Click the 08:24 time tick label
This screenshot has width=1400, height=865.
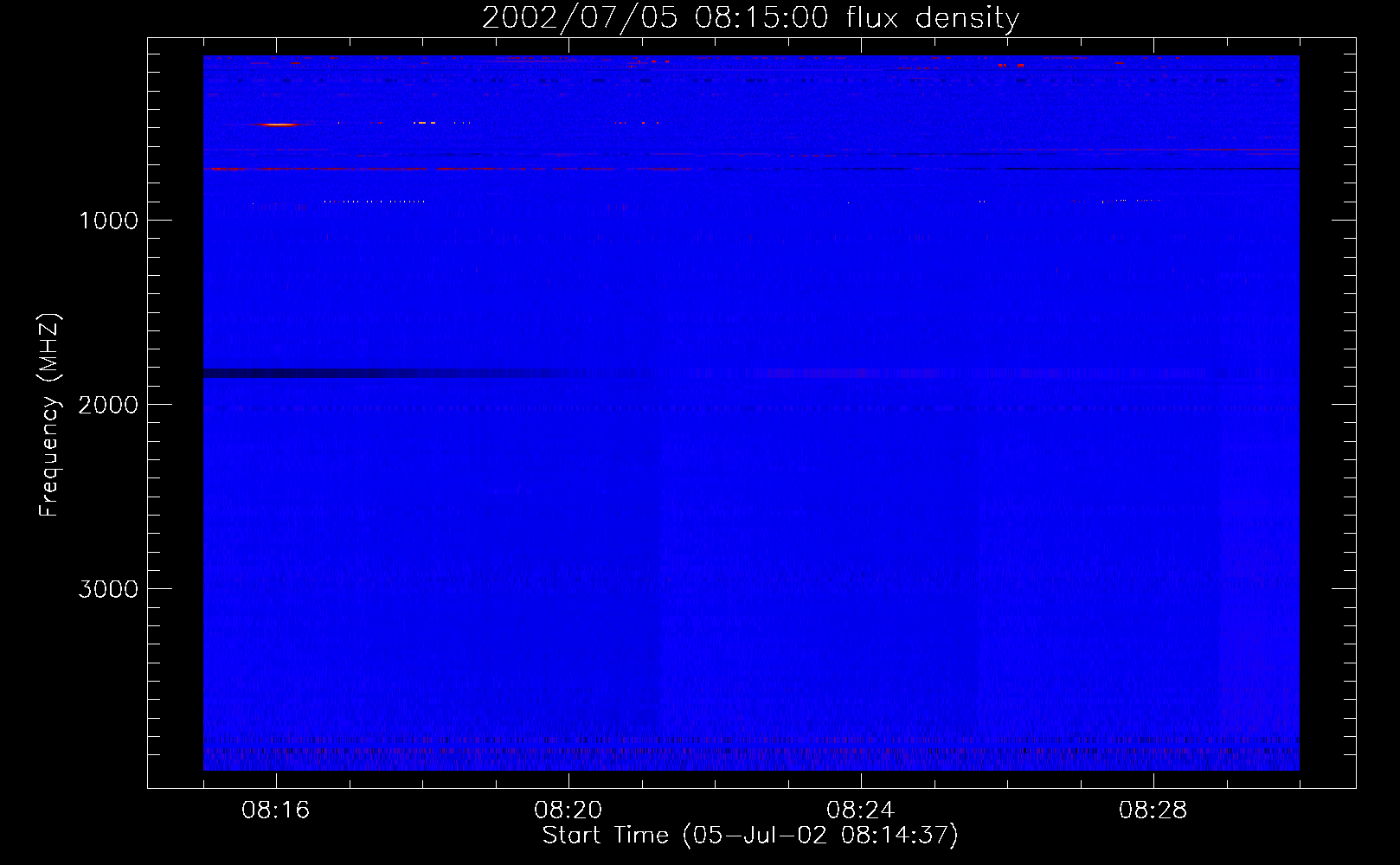tap(861, 811)
